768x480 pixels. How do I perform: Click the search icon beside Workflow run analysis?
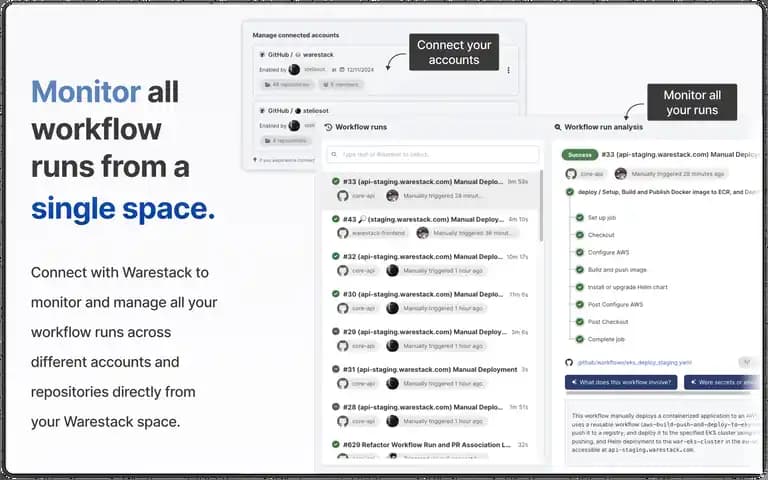(557, 127)
